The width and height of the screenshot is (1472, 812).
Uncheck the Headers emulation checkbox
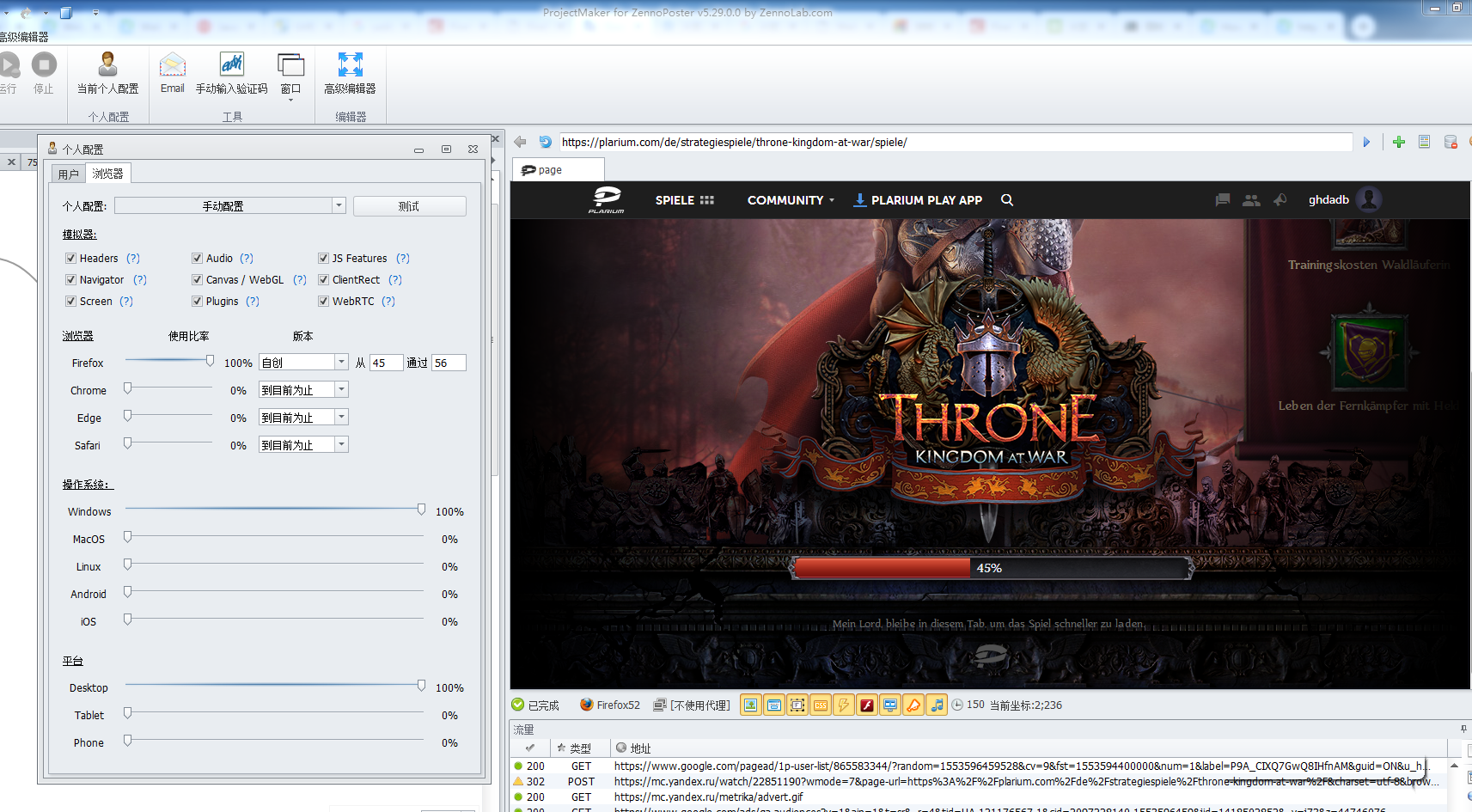click(71, 258)
